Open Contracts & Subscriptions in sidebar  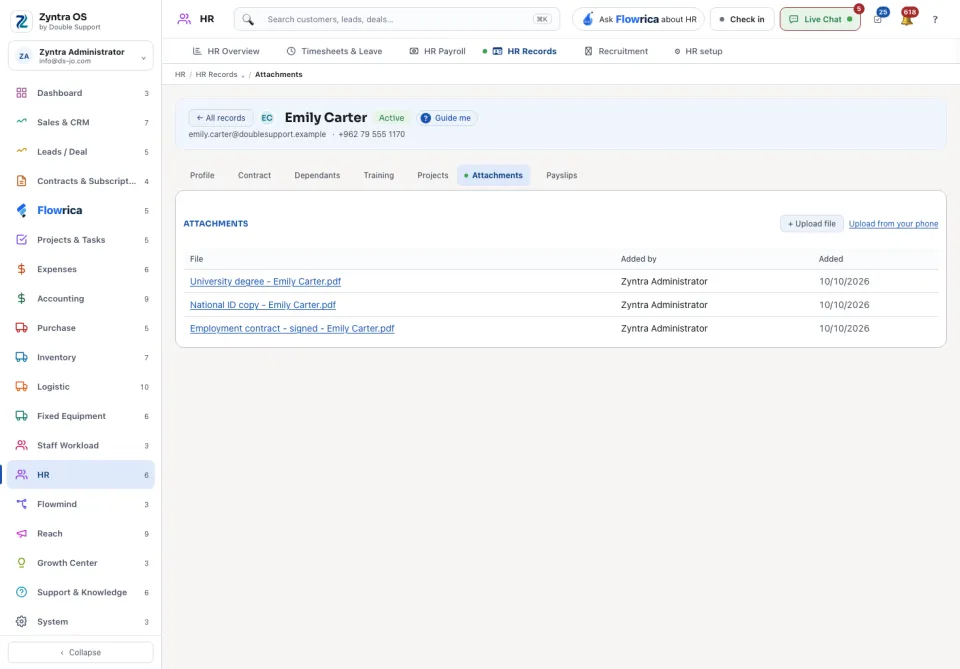click(x=81, y=181)
